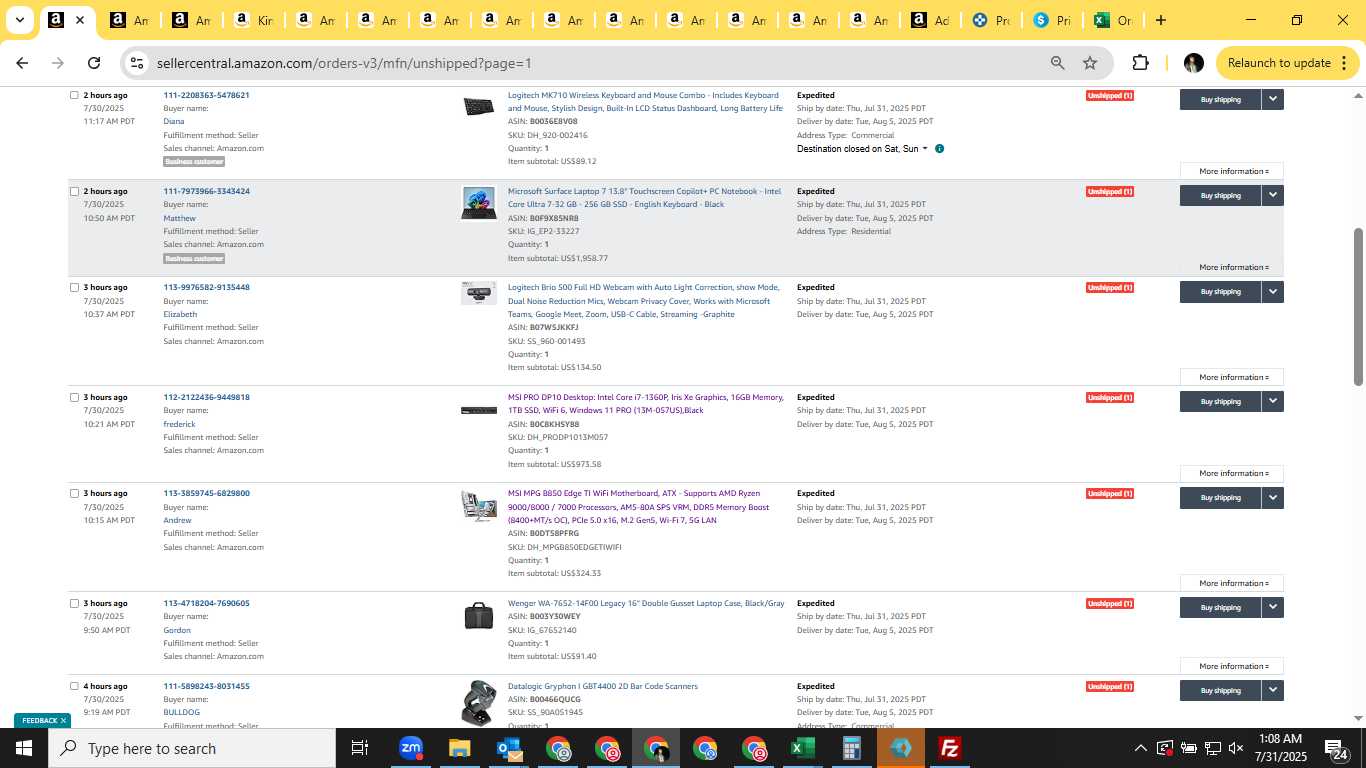Close the active Amazon tab
This screenshot has width=1366, height=768.
pyautogui.click(x=81, y=20)
